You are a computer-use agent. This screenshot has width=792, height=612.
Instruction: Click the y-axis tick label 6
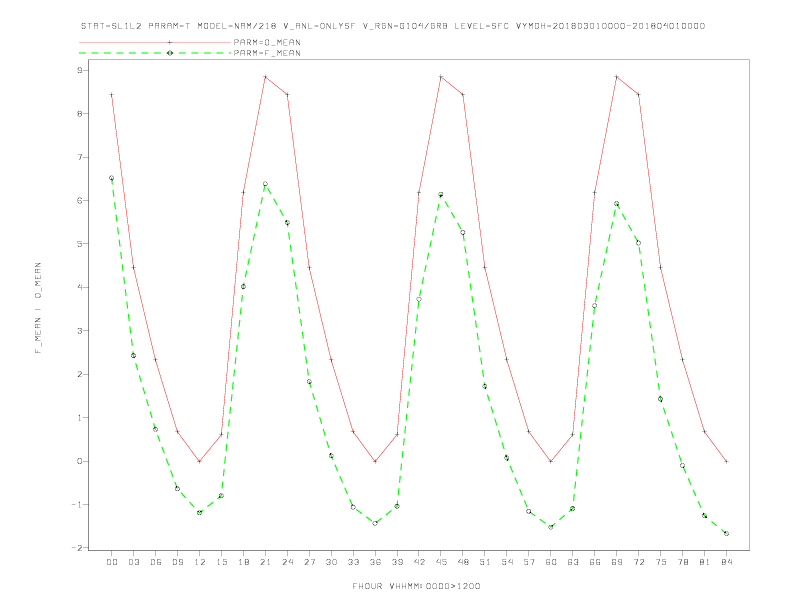pos(80,200)
